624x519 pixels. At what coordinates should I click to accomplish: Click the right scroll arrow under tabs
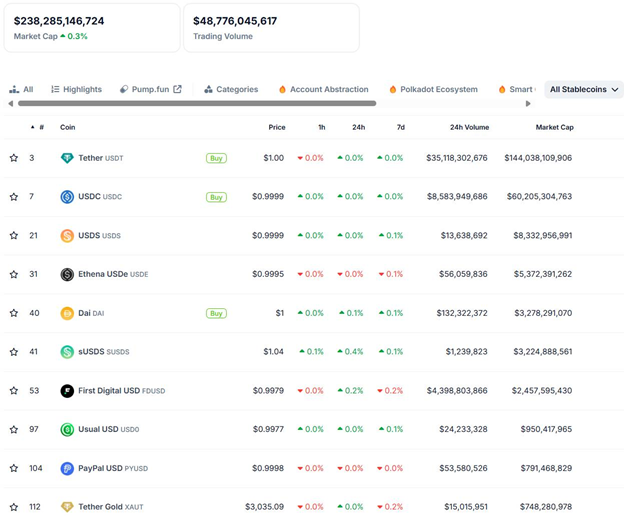[x=528, y=103]
